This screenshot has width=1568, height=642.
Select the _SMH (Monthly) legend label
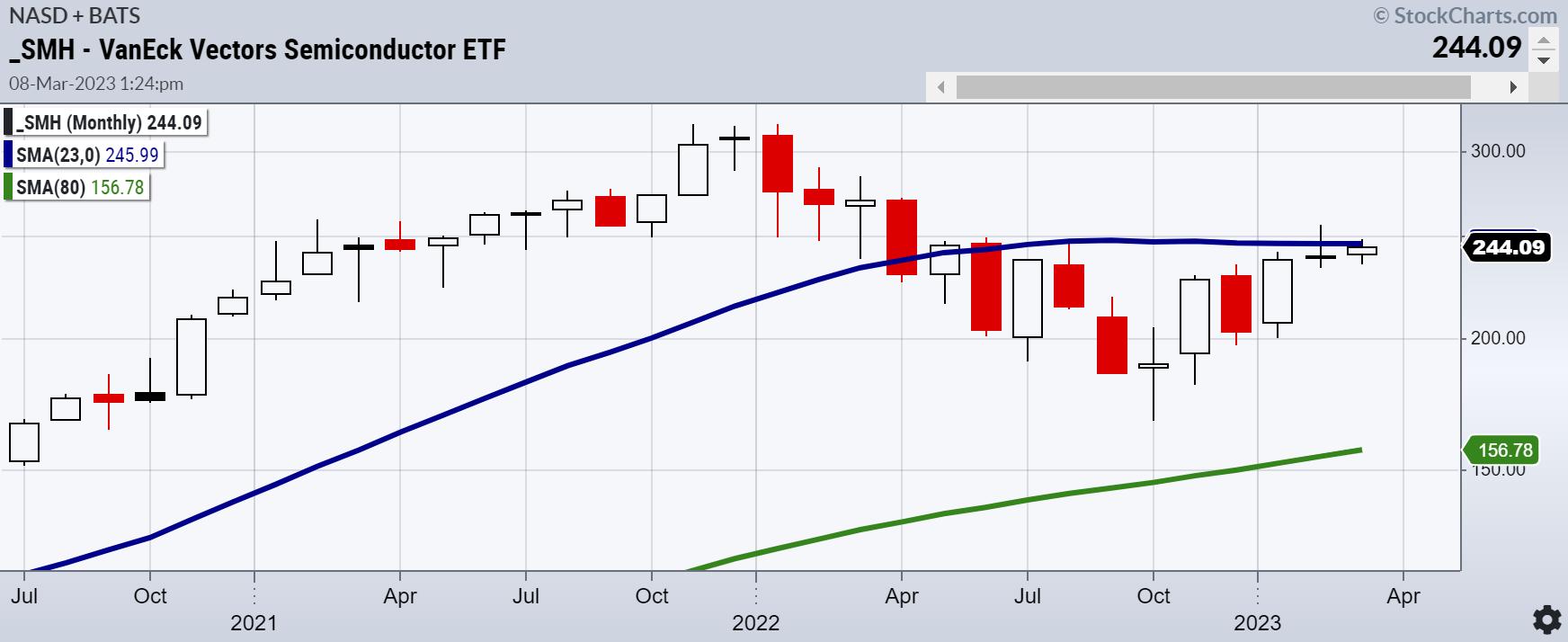110,122
